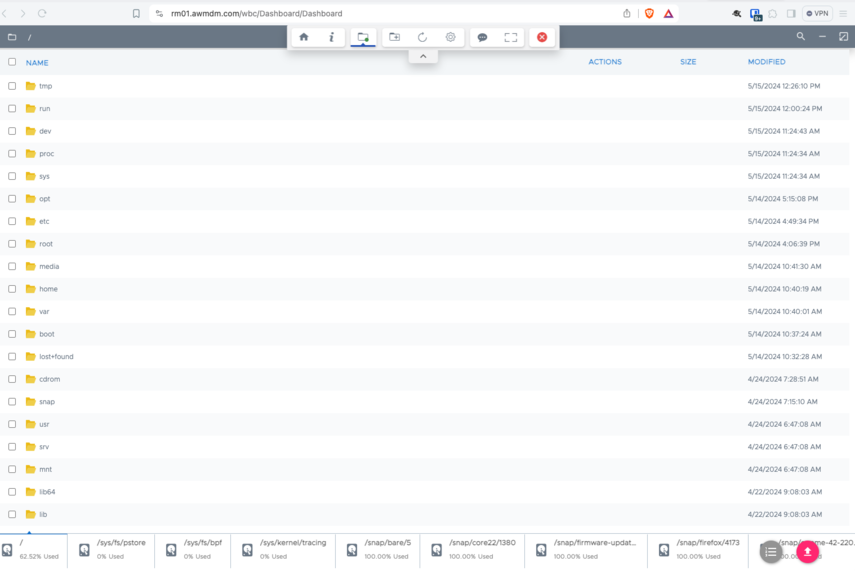The width and height of the screenshot is (855, 571).
Task: Sort files by the MODIFIED column
Action: click(x=766, y=62)
